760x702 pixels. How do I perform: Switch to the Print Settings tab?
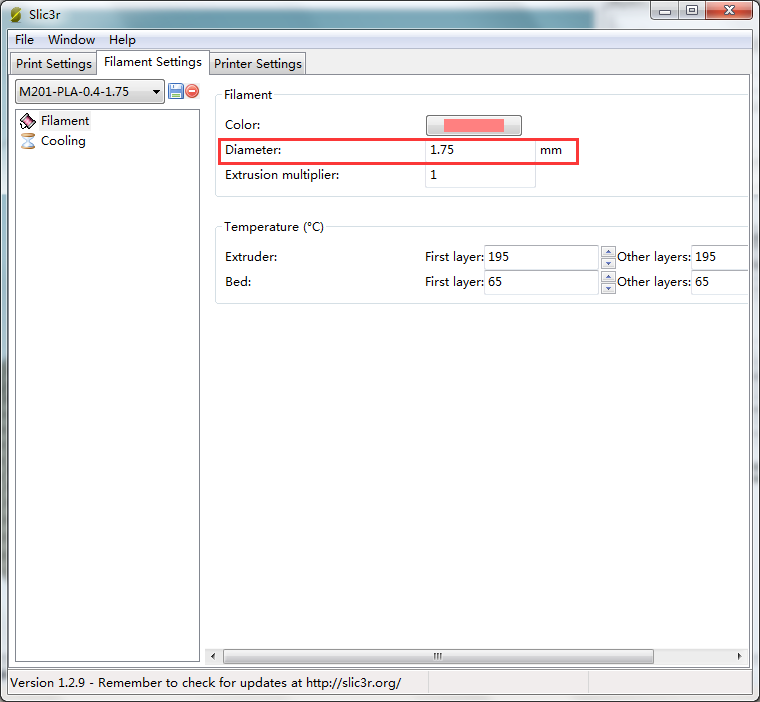click(54, 64)
